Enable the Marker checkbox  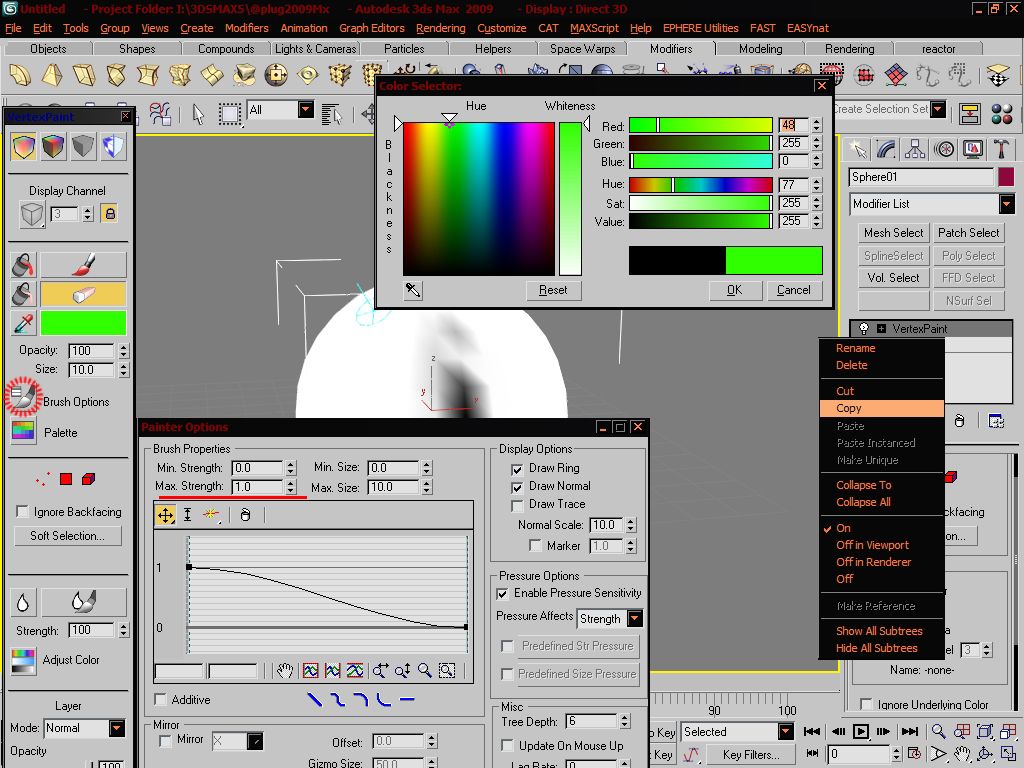tap(536, 545)
